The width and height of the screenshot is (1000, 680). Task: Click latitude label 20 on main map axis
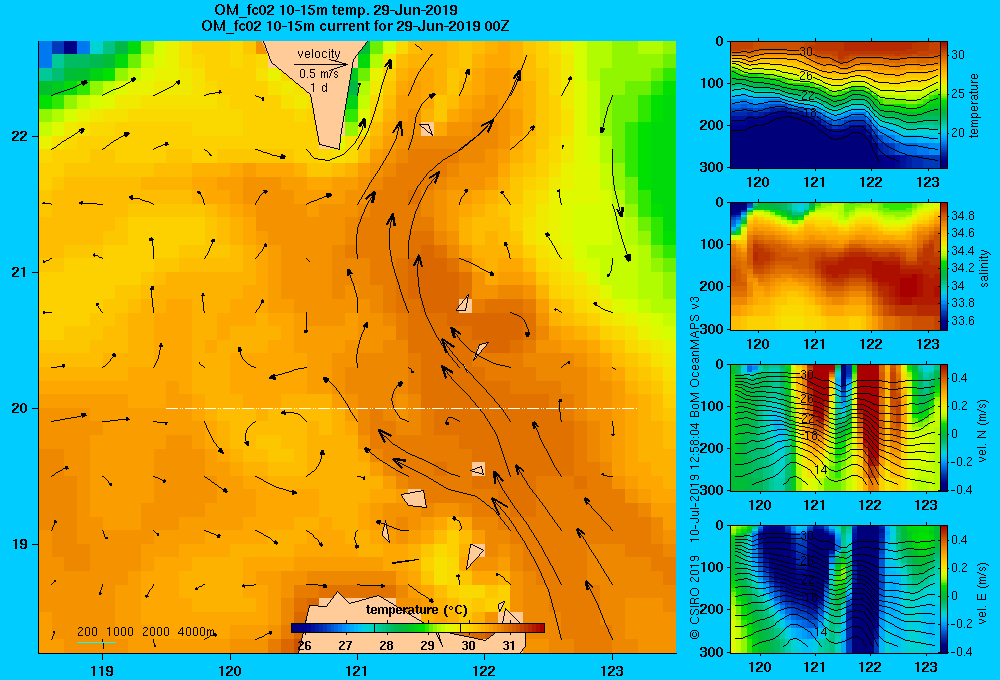(x=20, y=408)
